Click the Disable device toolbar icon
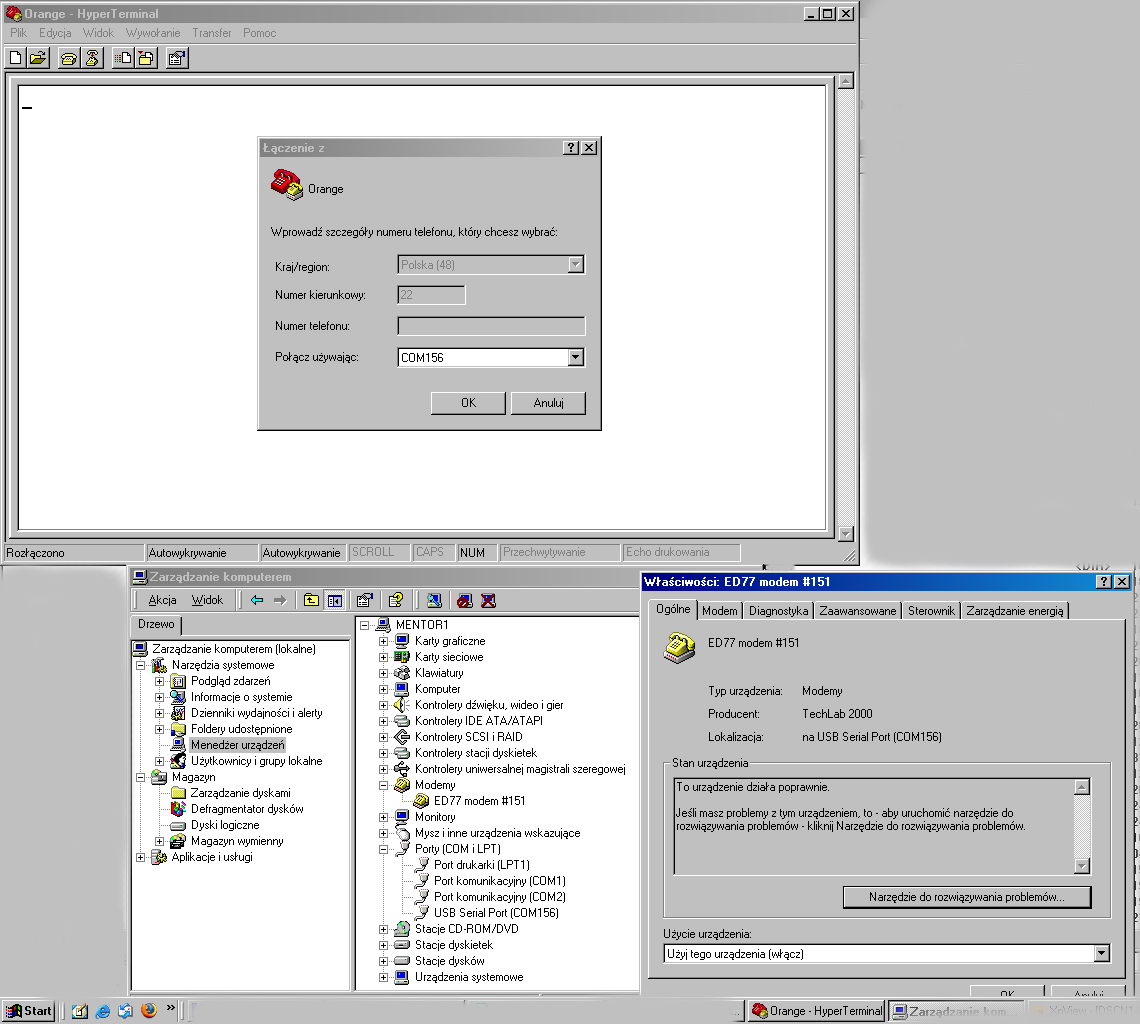 [x=465, y=600]
